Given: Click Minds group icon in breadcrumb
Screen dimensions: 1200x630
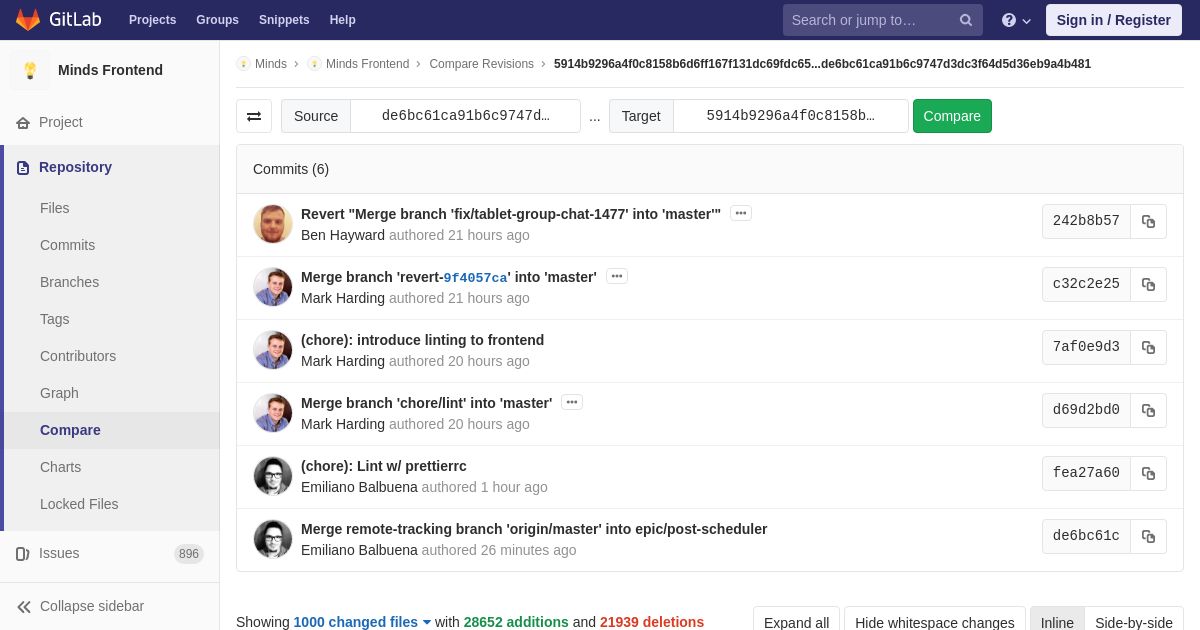Looking at the screenshot, I should tap(243, 64).
